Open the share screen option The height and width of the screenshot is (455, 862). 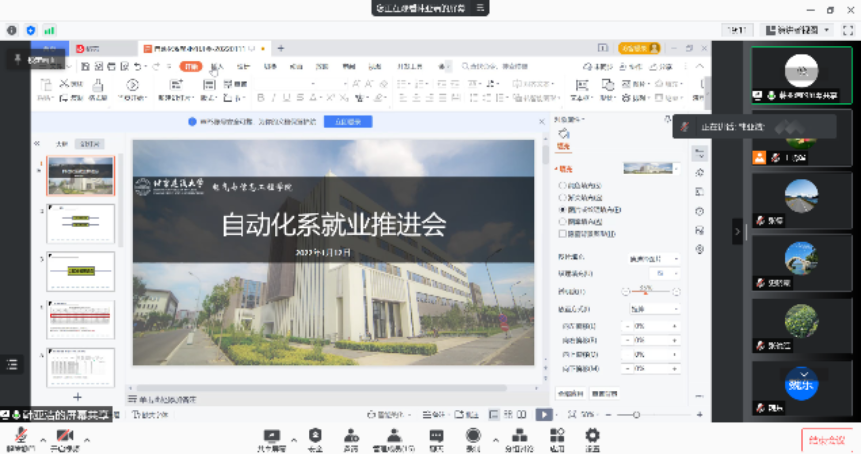point(272,436)
